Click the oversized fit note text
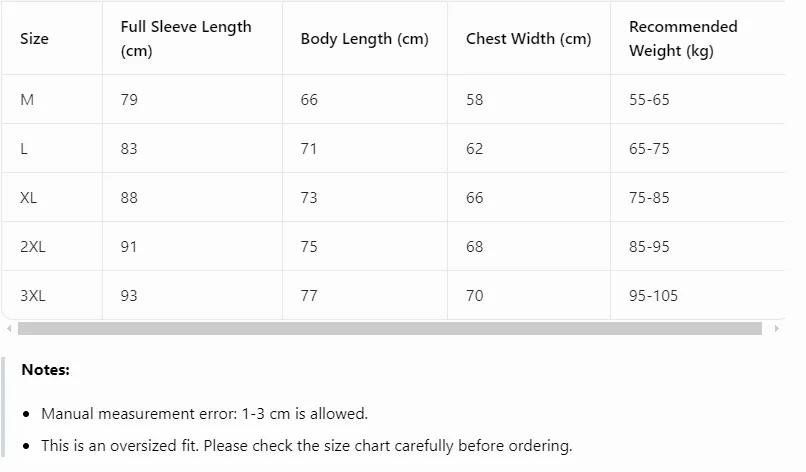Viewport: 806px width, 472px height. [x=306, y=446]
